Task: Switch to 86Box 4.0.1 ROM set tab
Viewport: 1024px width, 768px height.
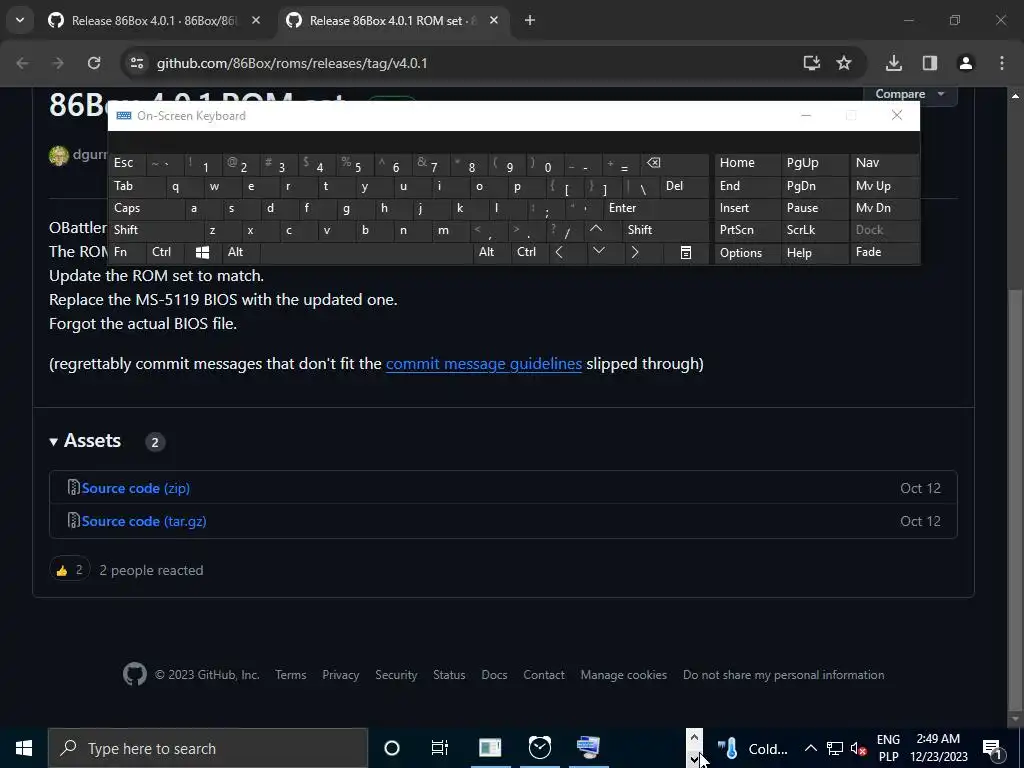Action: [393, 20]
